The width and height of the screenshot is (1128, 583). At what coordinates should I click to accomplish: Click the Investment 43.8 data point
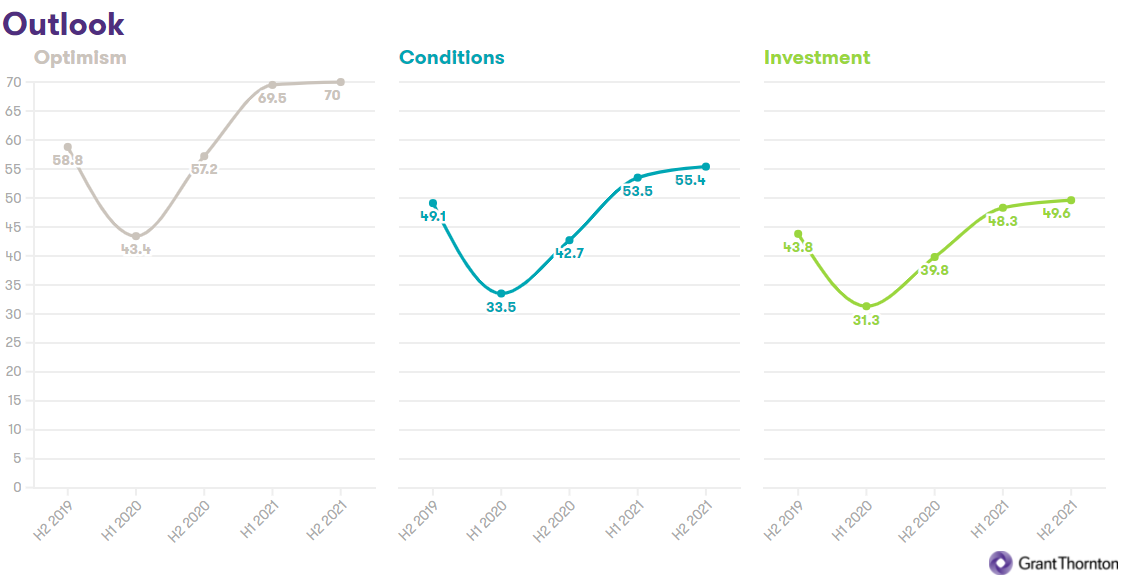point(798,234)
